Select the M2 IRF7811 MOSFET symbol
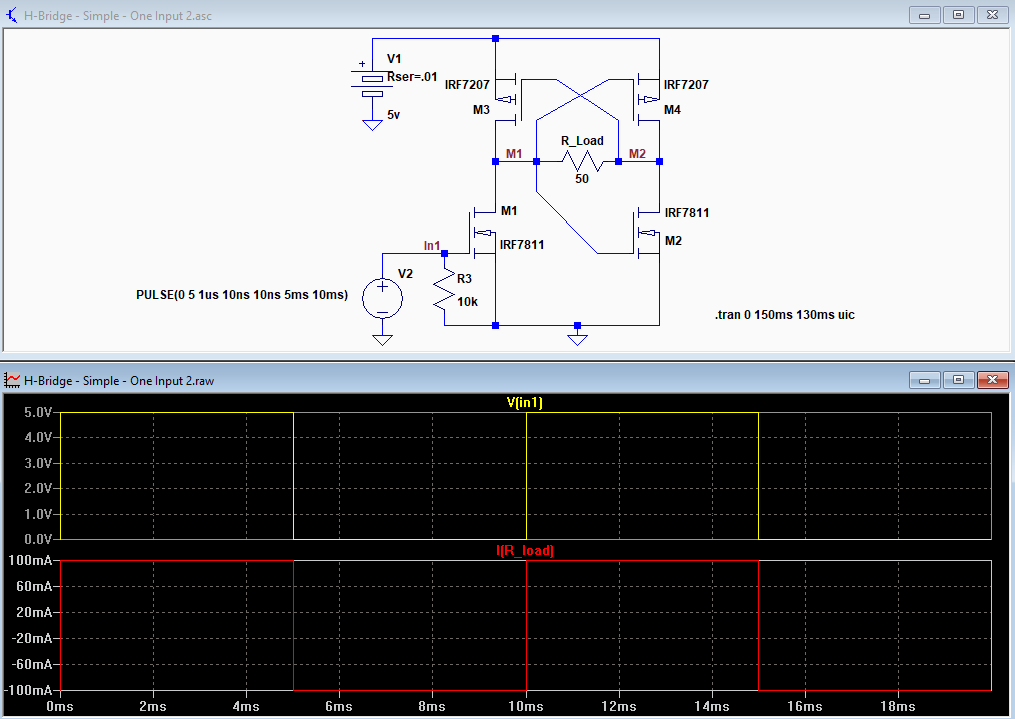The width and height of the screenshot is (1015, 719). click(647, 232)
